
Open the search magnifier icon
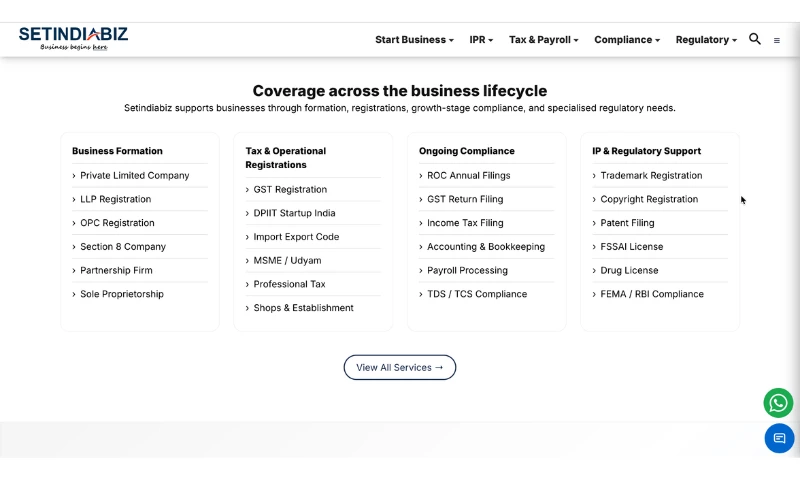click(755, 39)
